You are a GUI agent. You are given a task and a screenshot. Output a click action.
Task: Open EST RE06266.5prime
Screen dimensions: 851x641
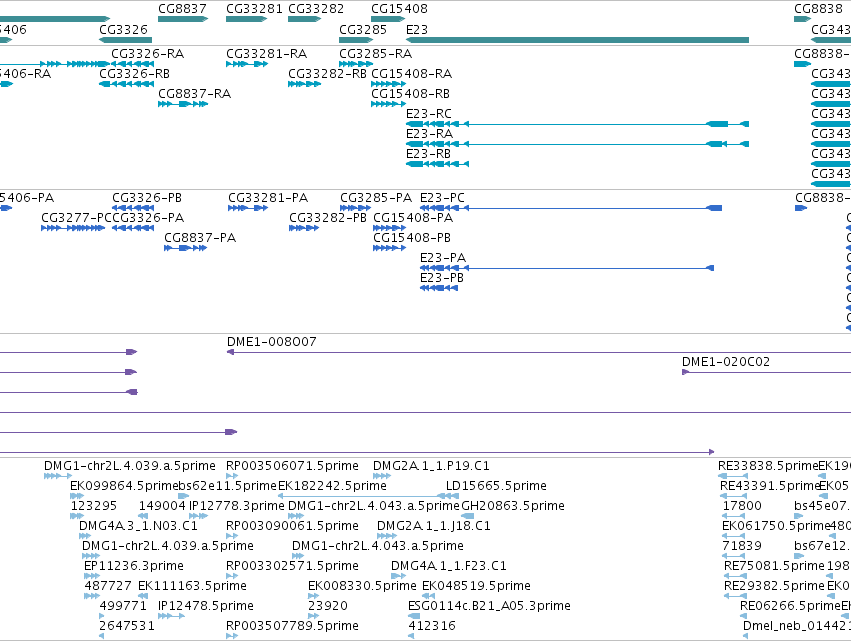(x=744, y=617)
